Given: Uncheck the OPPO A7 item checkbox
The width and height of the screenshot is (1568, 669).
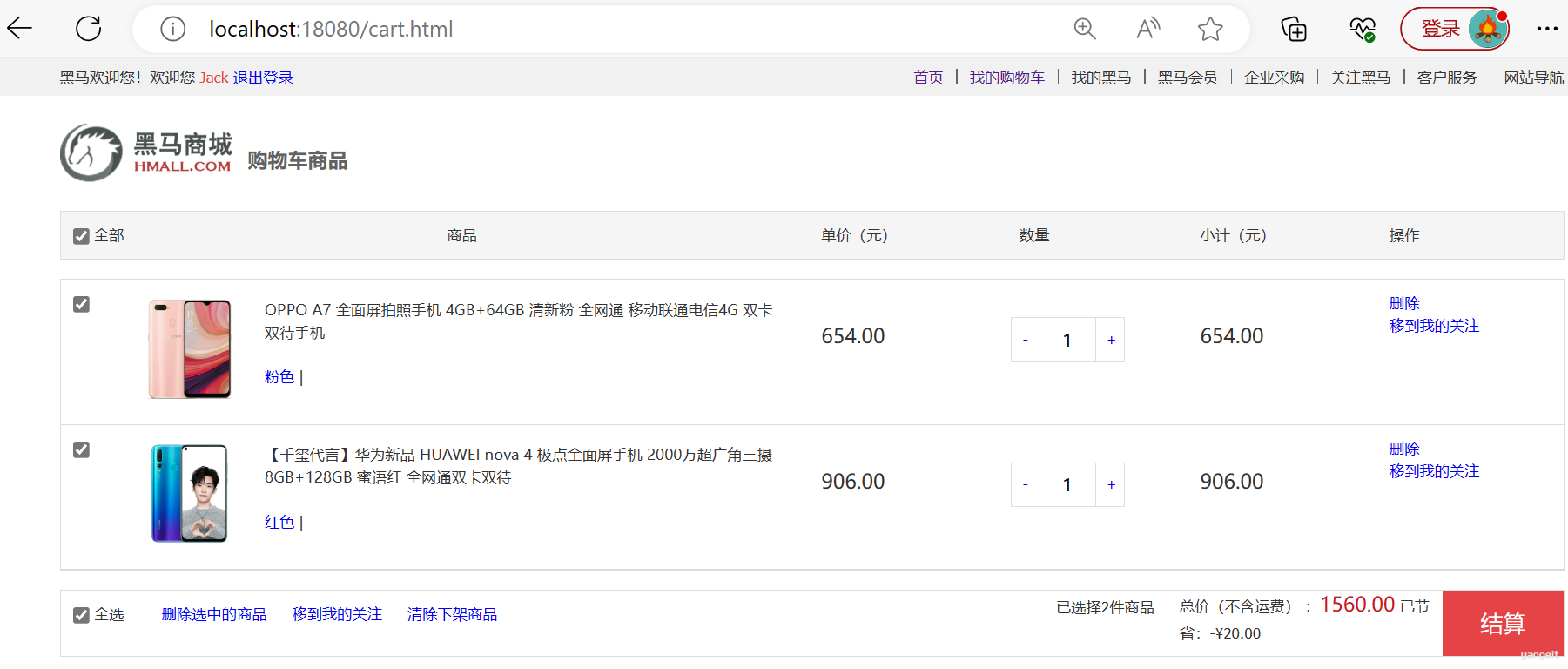Looking at the screenshot, I should 81,304.
